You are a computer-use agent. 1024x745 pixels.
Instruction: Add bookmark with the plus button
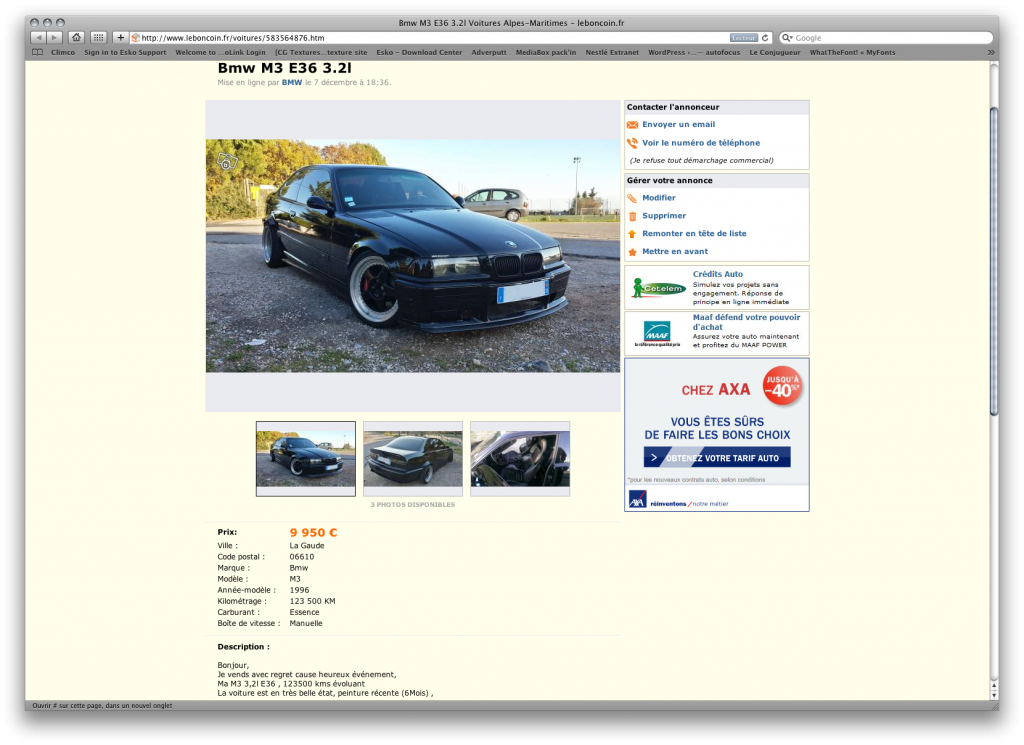tap(120, 38)
